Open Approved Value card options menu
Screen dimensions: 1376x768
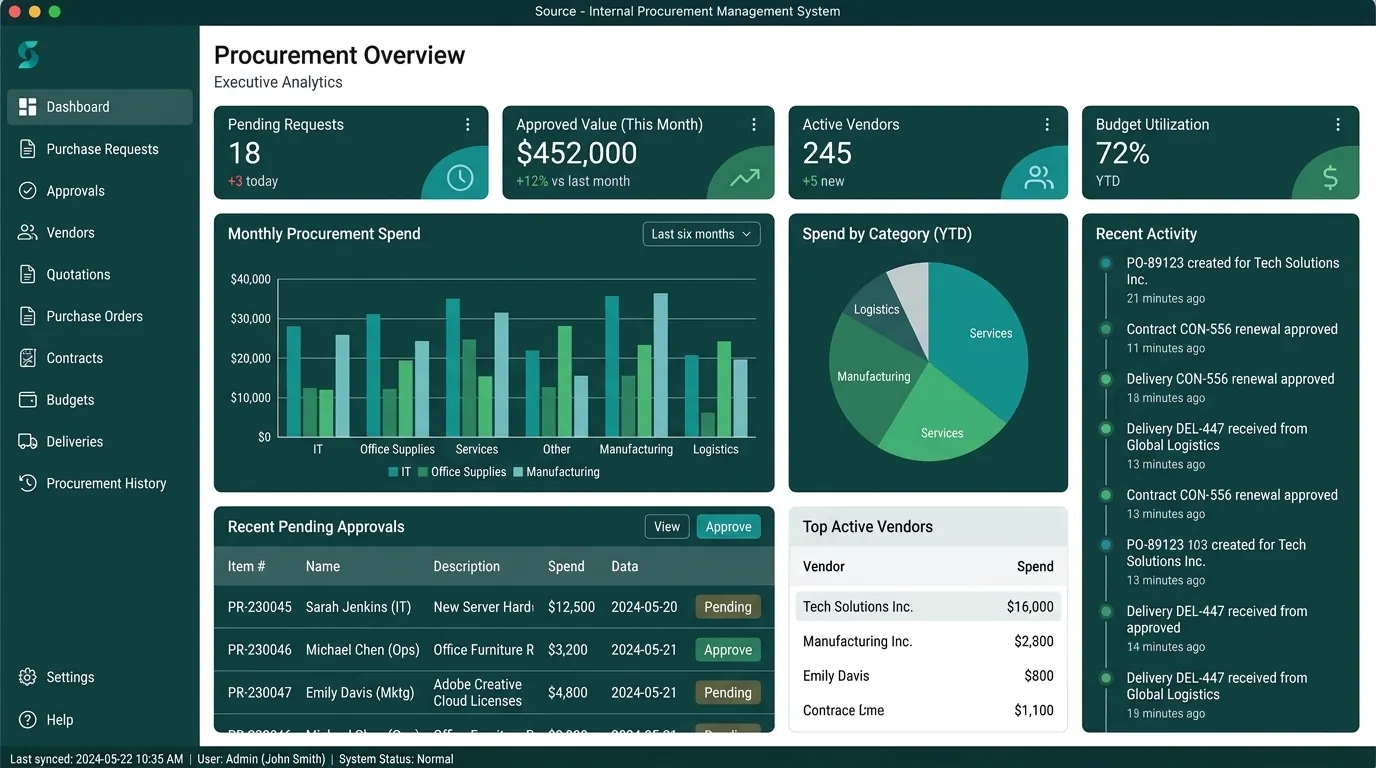[x=754, y=125]
